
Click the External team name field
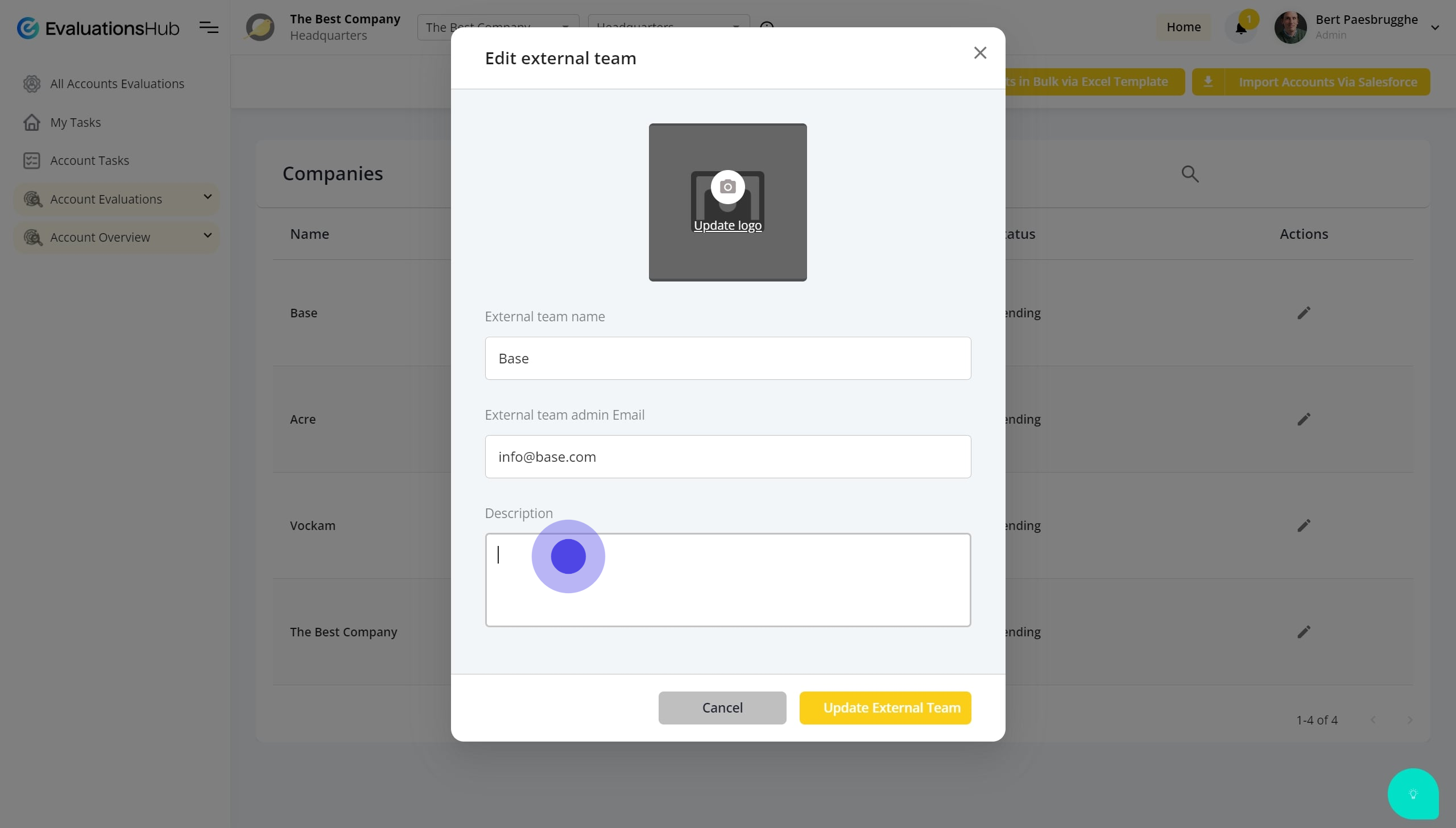click(727, 358)
